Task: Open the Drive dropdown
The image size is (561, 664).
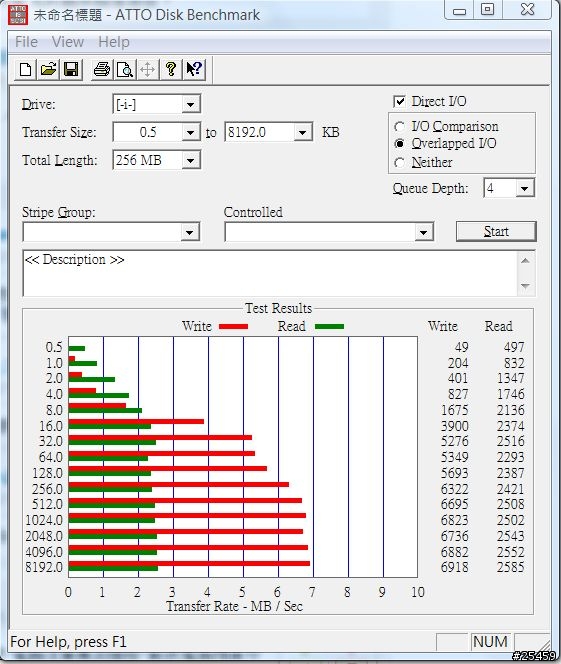Action: (191, 104)
